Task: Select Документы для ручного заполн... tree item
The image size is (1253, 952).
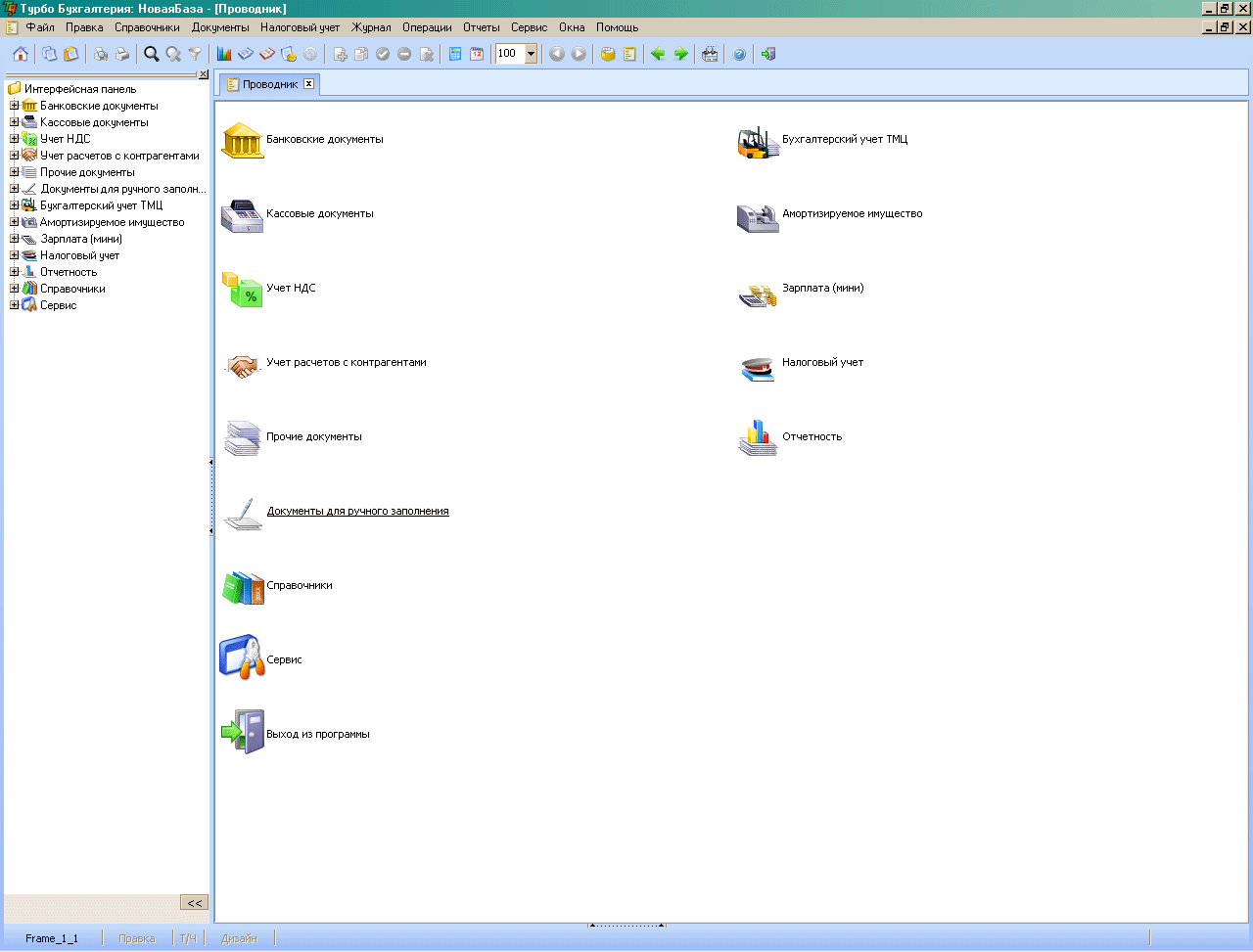Action: 123,189
